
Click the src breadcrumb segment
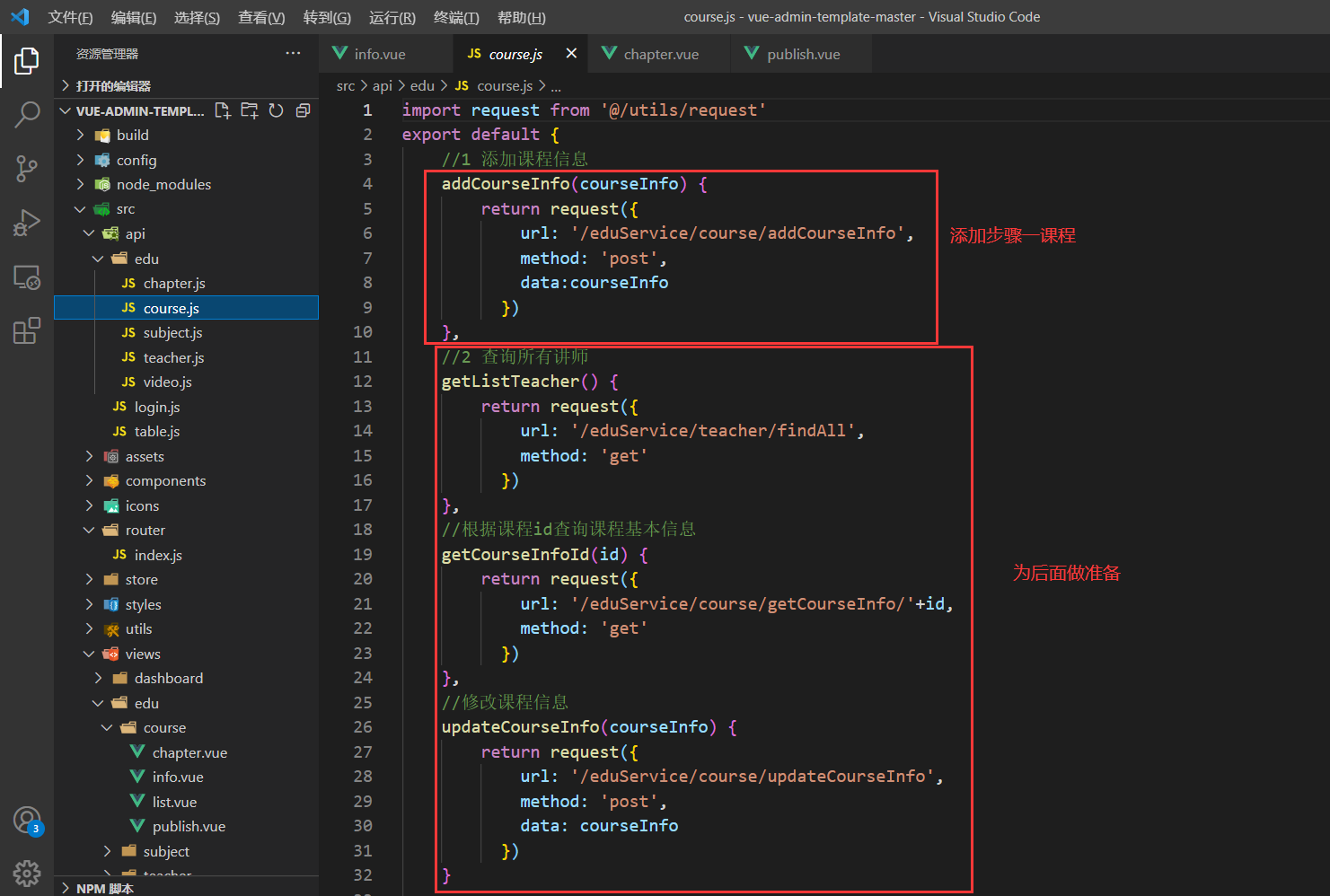click(x=346, y=85)
